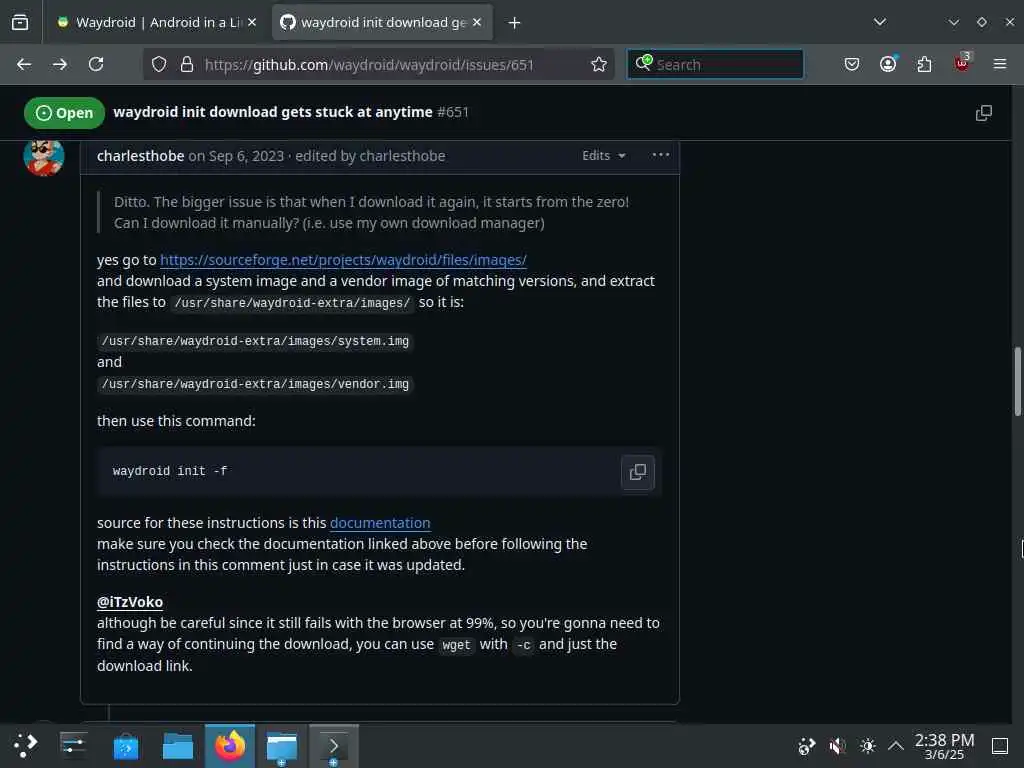Open the second file manager window taskbar icon
The image size is (1024, 768).
pyautogui.click(x=282, y=746)
